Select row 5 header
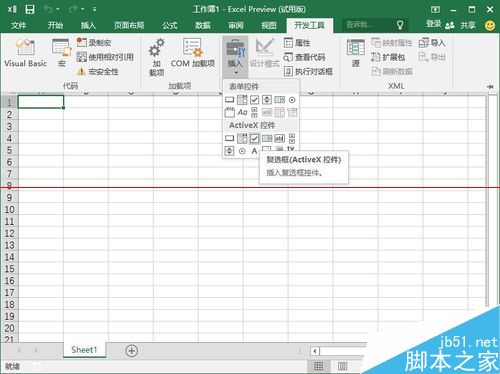The width and height of the screenshot is (500, 374). 9,150
